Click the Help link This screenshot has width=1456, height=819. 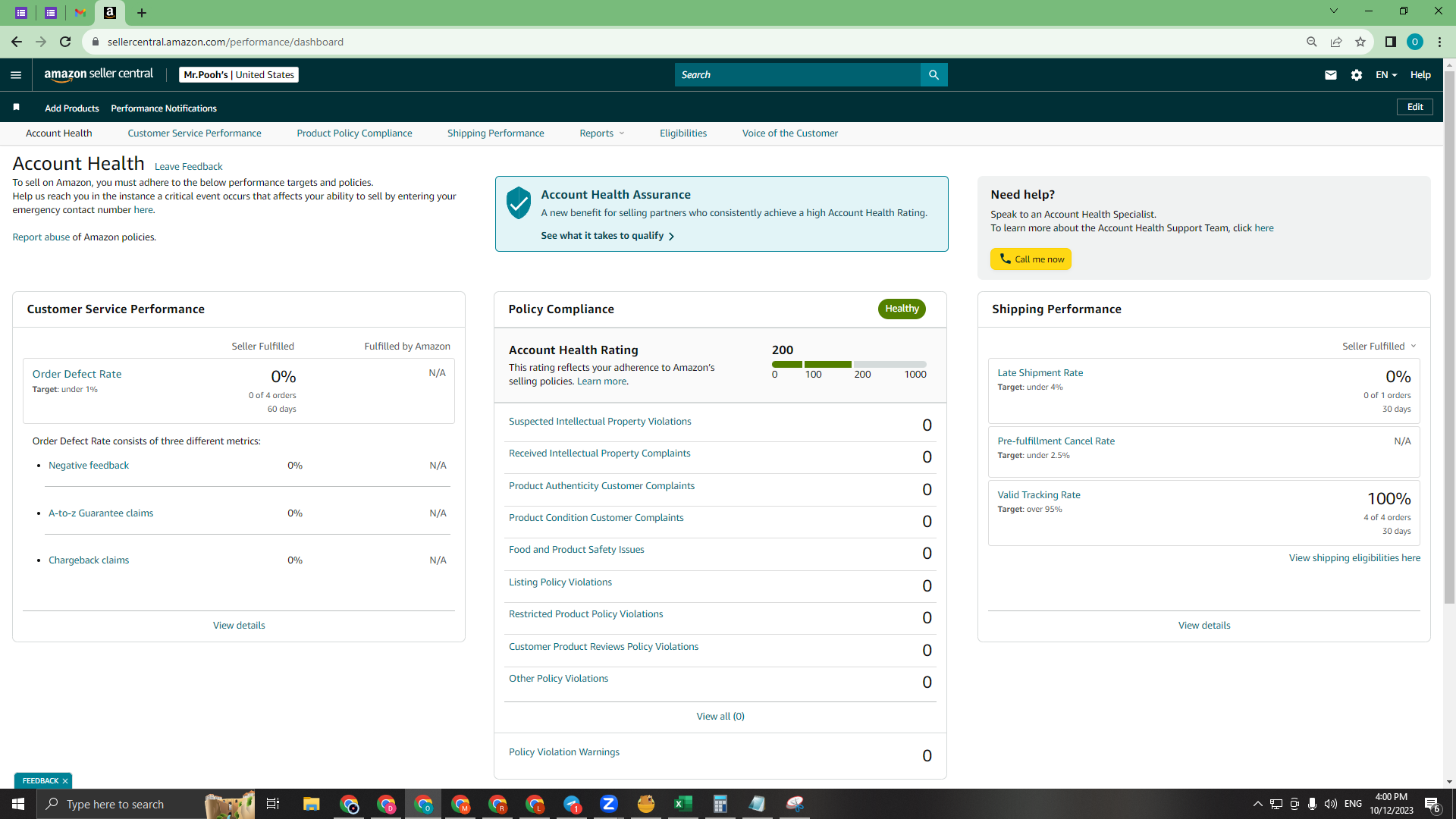click(x=1420, y=74)
